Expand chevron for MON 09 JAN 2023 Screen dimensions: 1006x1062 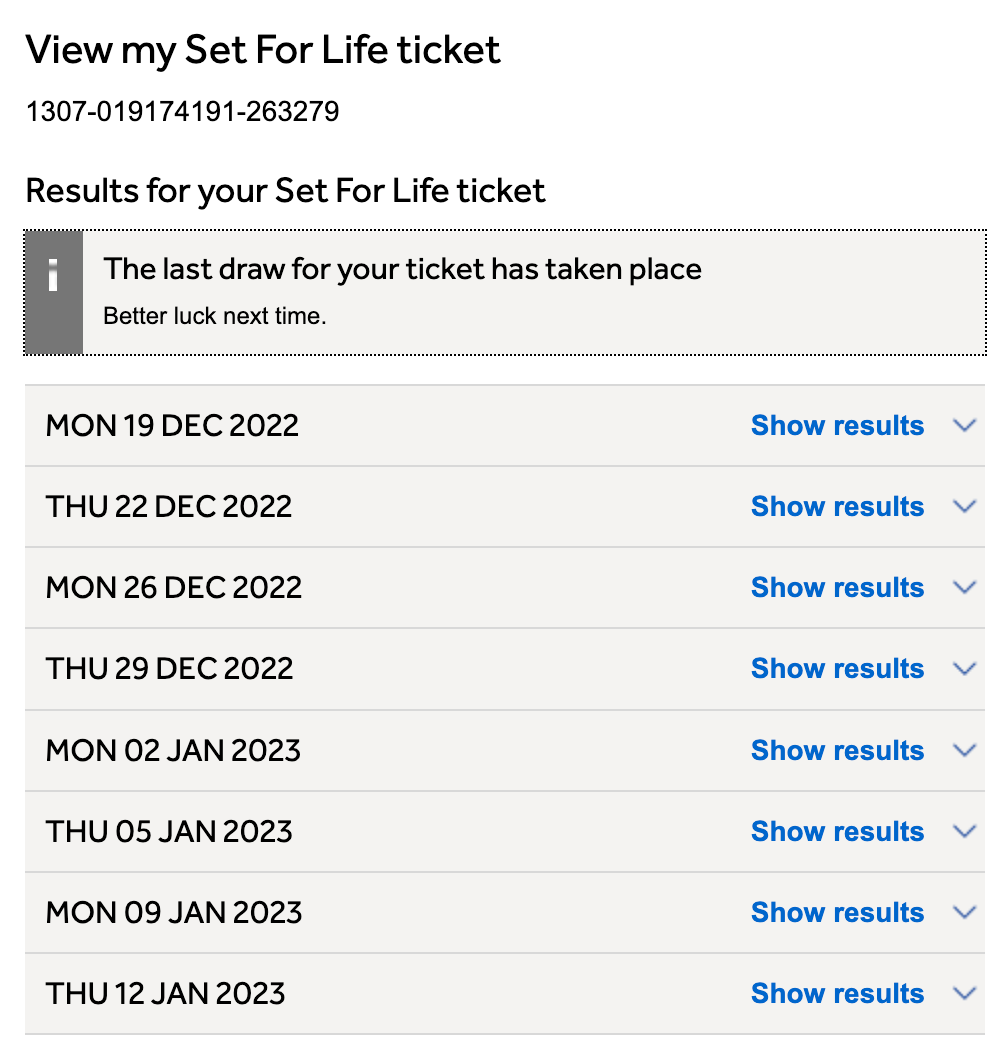(964, 912)
